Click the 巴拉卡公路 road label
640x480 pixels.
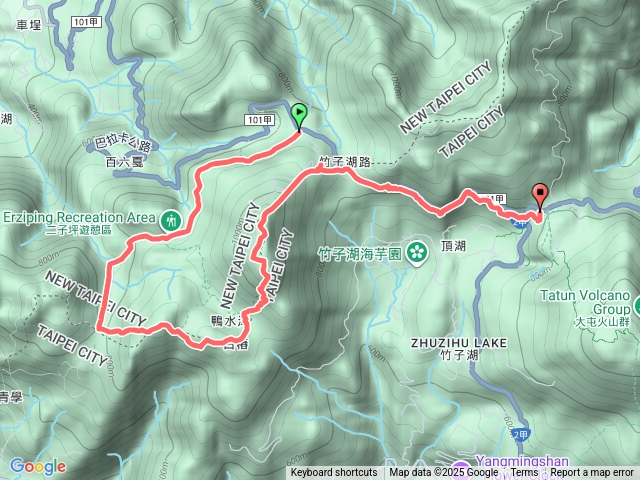click(122, 144)
